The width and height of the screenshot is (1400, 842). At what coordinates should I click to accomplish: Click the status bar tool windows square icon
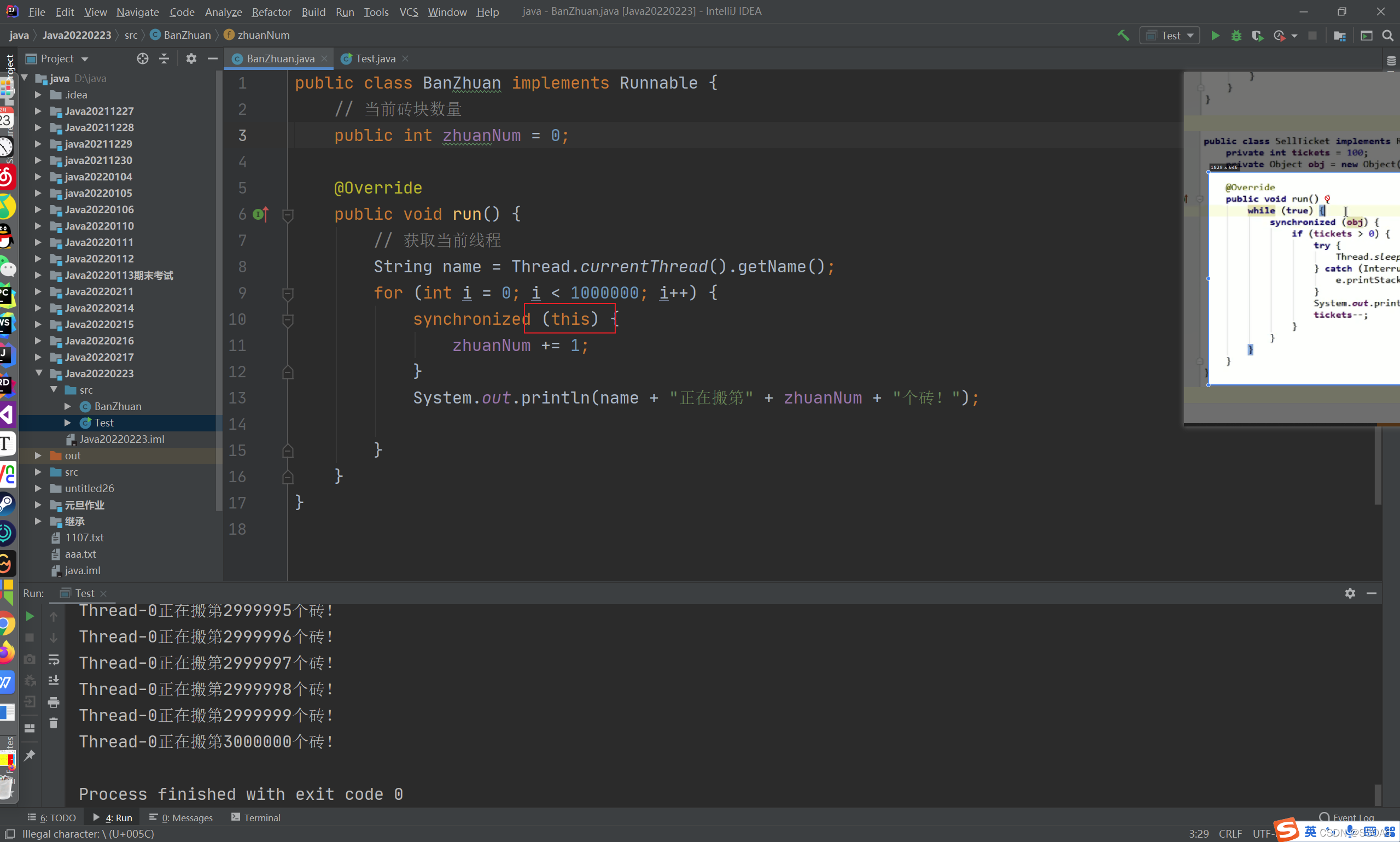click(10, 833)
